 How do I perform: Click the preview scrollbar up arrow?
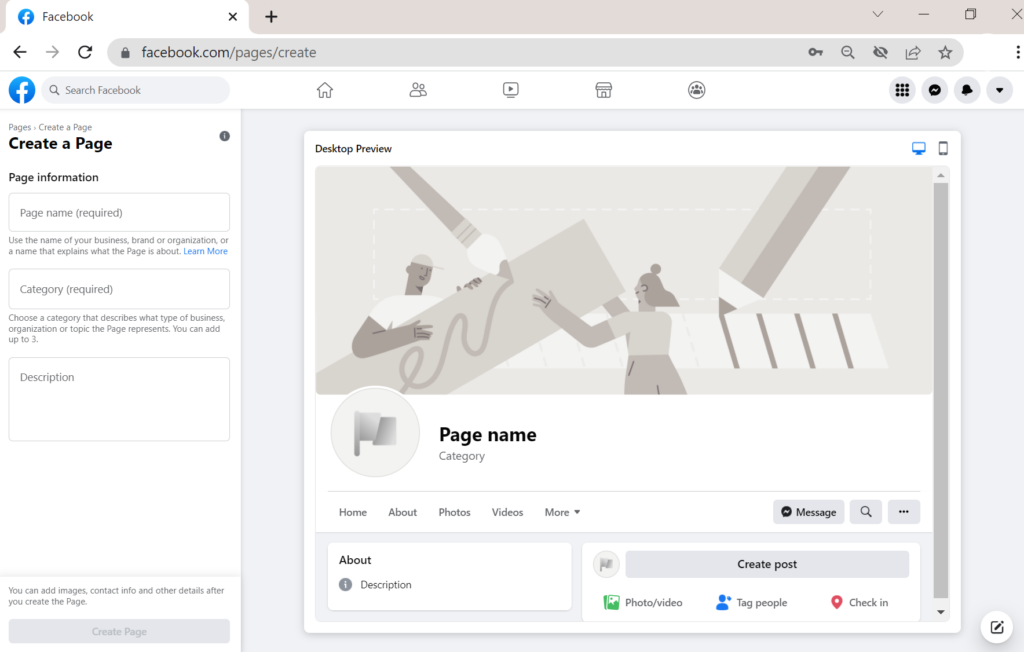tap(940, 175)
